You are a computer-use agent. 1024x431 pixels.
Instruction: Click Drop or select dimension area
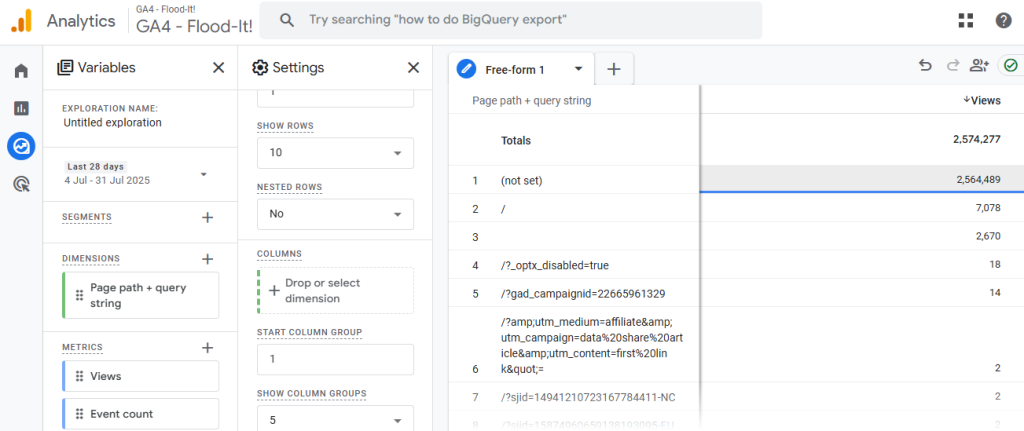point(334,291)
